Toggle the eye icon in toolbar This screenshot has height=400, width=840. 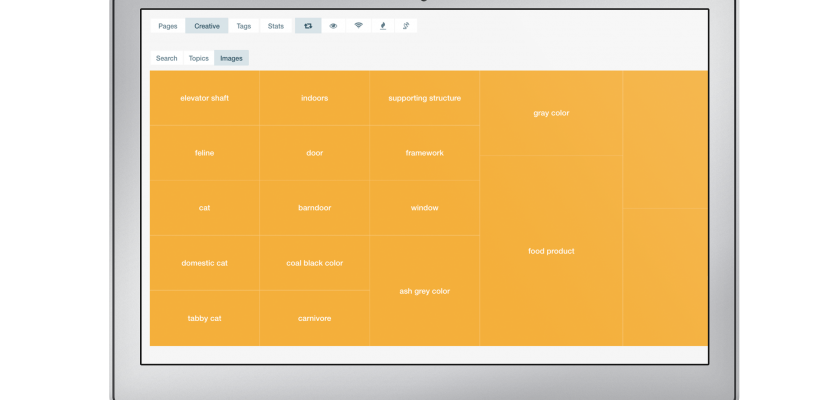click(x=333, y=26)
